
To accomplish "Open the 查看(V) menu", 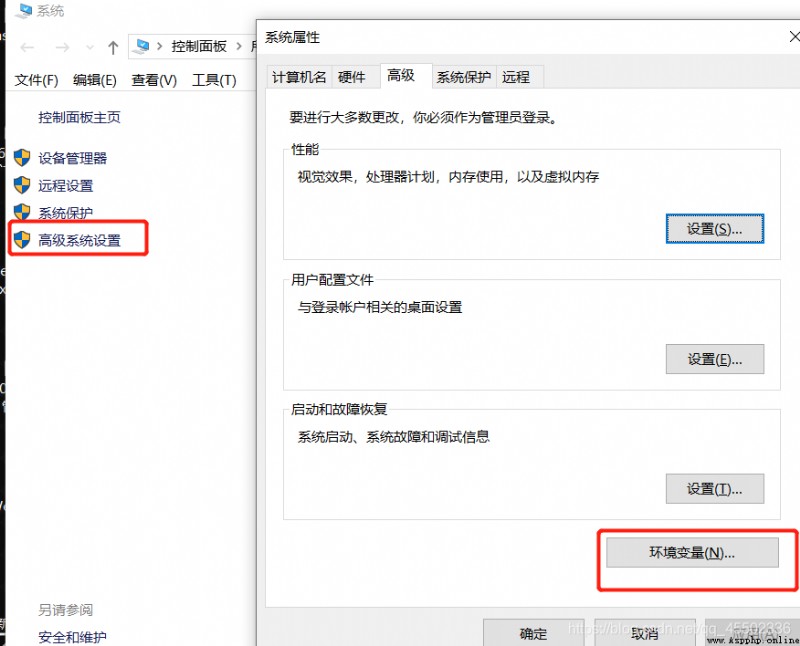I will pos(154,80).
